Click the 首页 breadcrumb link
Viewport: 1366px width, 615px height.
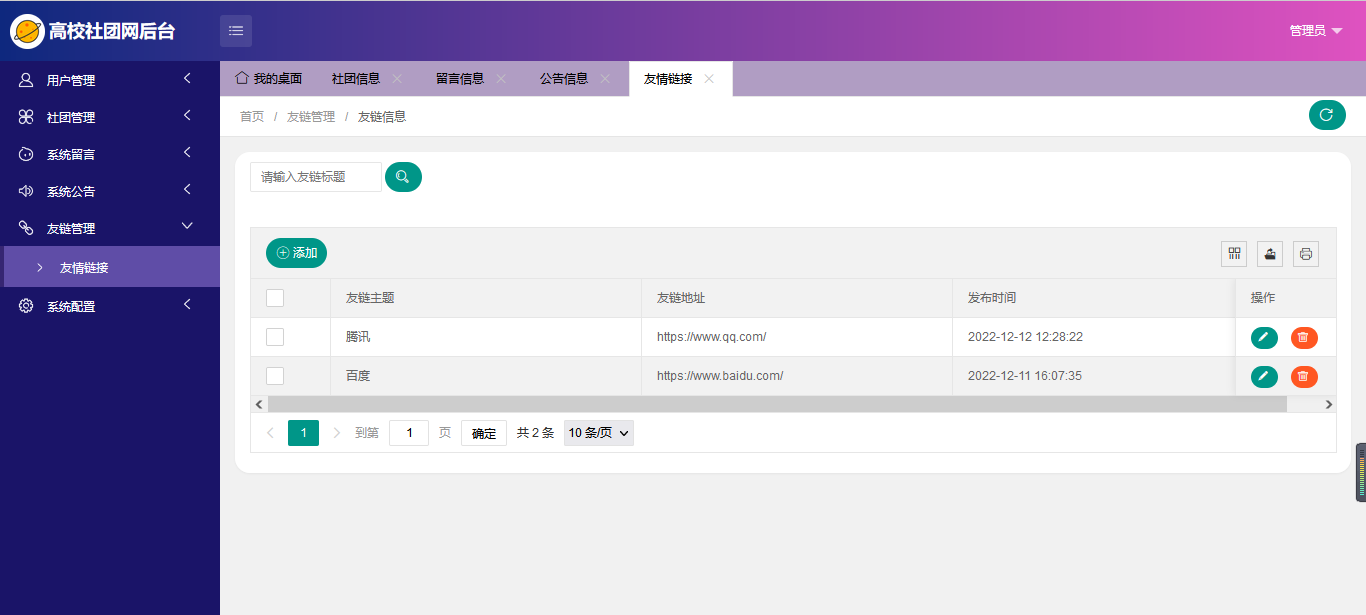point(252,116)
